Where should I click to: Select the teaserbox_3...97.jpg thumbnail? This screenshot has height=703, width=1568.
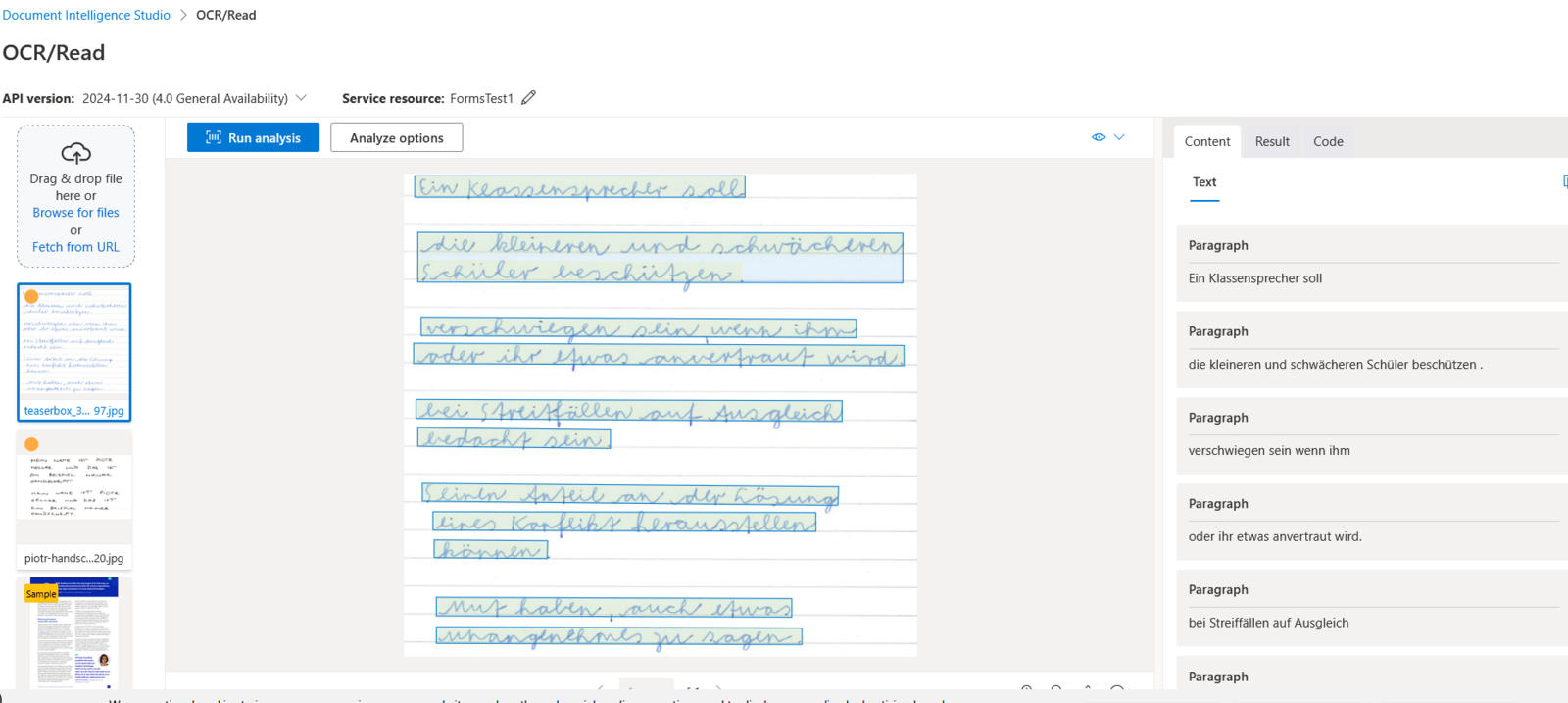tap(74, 352)
